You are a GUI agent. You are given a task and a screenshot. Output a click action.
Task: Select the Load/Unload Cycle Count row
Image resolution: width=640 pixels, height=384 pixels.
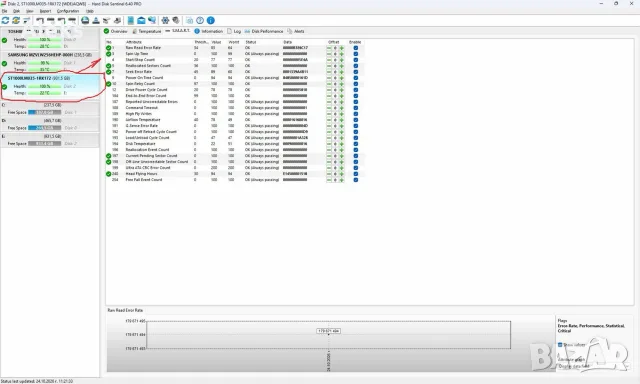coord(235,138)
